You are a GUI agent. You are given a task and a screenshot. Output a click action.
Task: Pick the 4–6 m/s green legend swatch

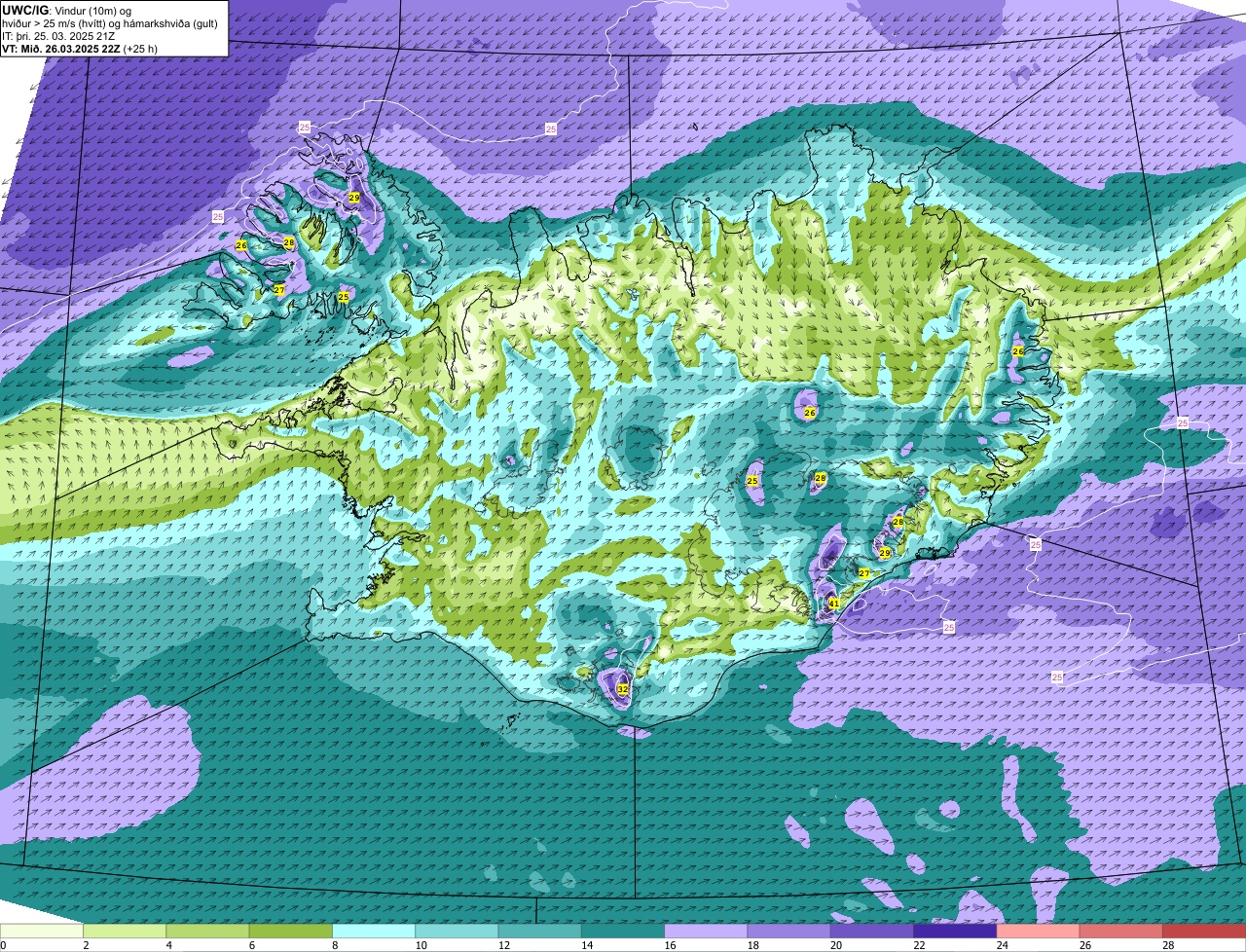[x=207, y=931]
